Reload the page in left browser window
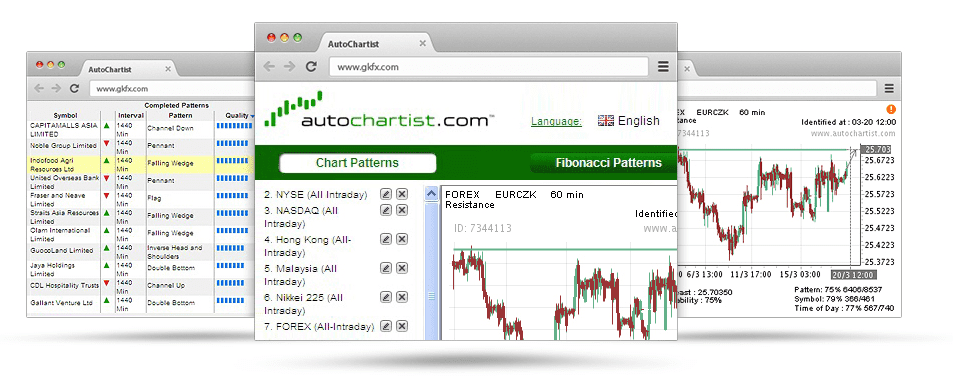The image size is (953, 384). point(74,88)
